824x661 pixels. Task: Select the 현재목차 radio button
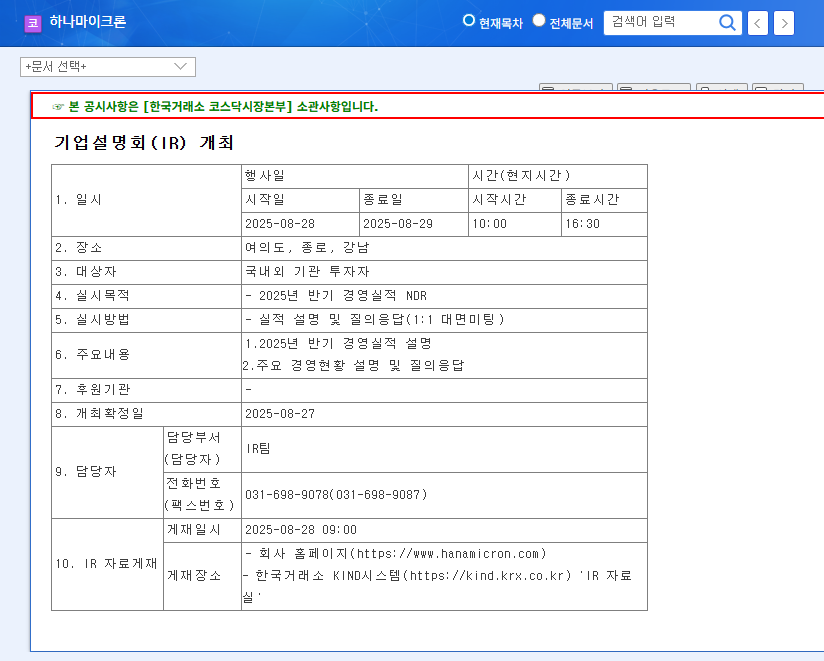click(x=468, y=20)
